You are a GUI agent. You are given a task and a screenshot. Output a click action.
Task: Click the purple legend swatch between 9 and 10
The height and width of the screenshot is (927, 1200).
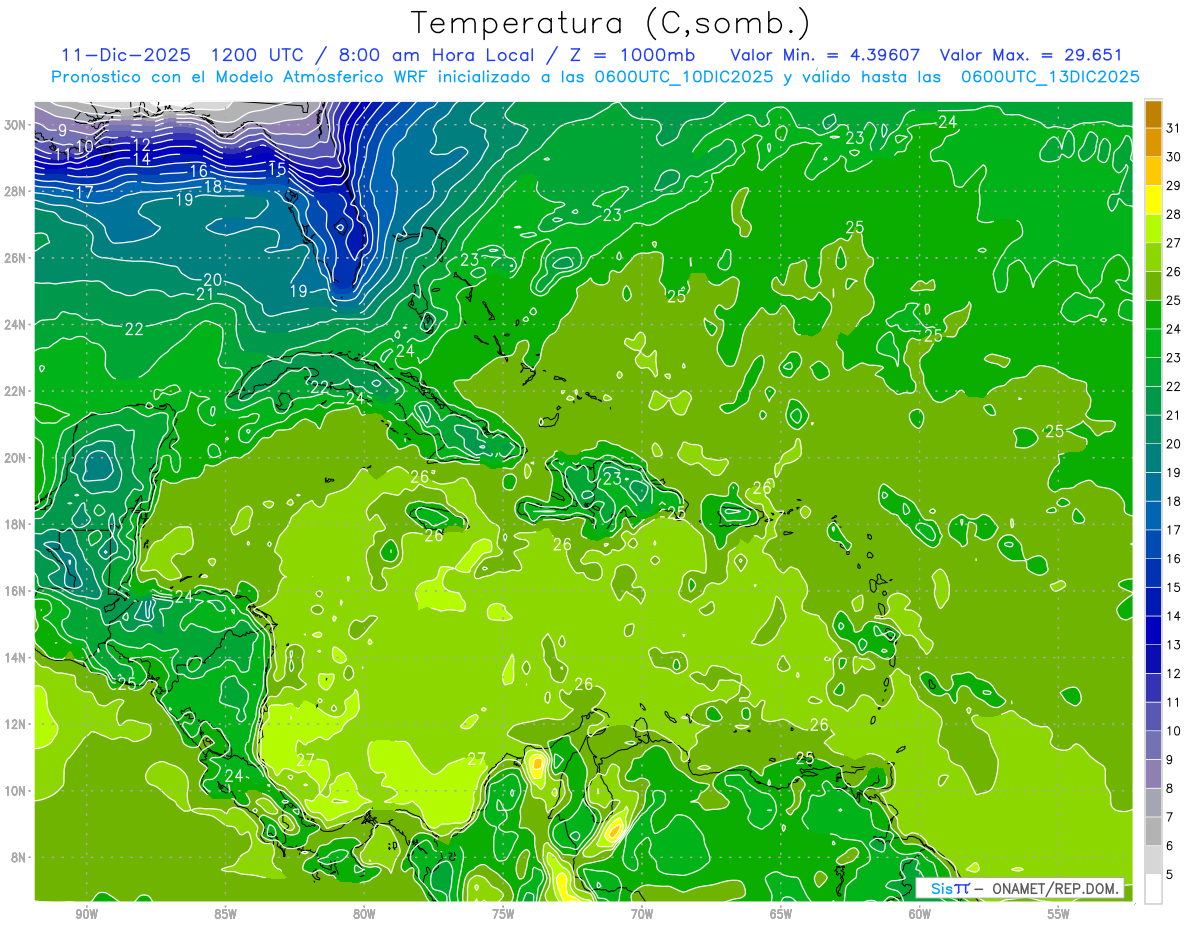[x=1153, y=745]
